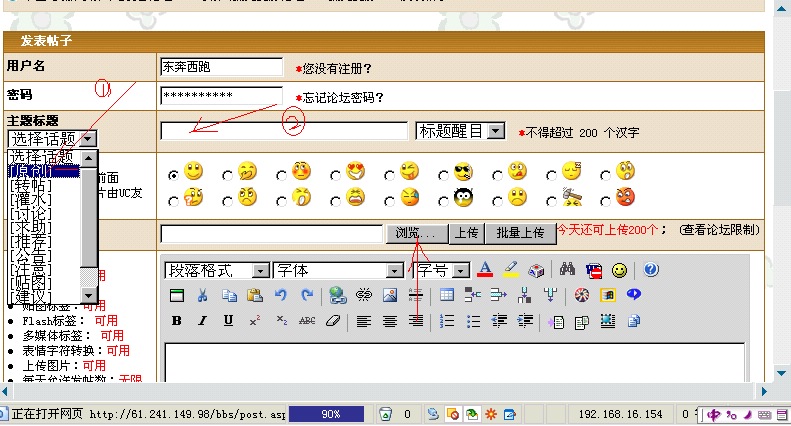Click the Insert Table icon

[x=447, y=295]
